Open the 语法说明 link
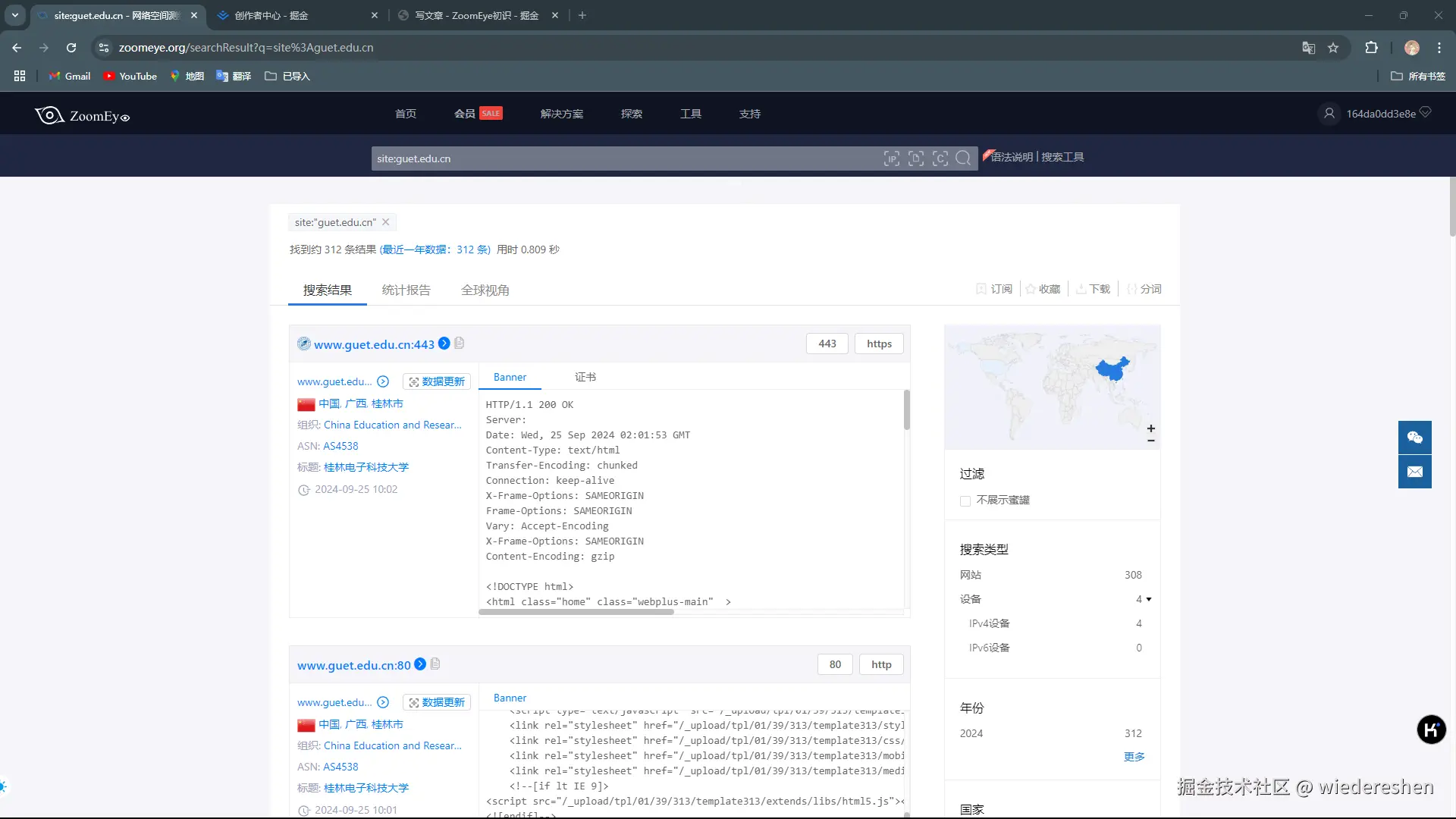 [1011, 157]
